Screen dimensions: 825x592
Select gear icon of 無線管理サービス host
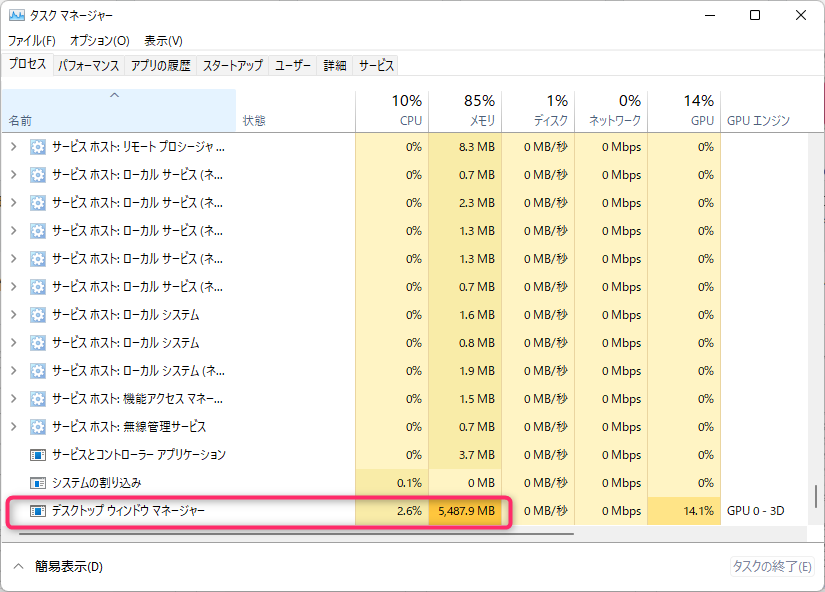point(37,427)
